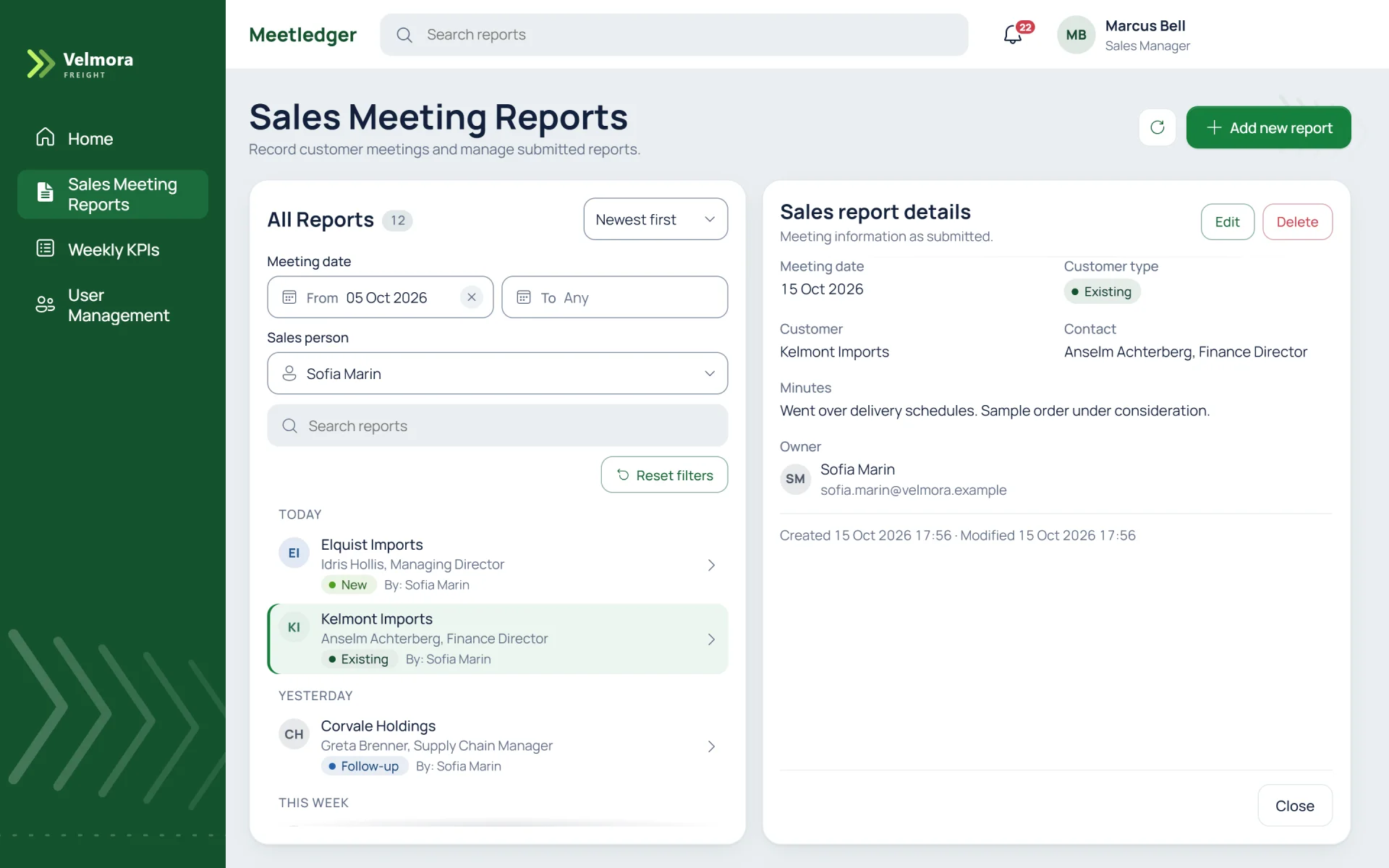Click Reset filters button
This screenshot has height=868, width=1389.
tap(664, 475)
